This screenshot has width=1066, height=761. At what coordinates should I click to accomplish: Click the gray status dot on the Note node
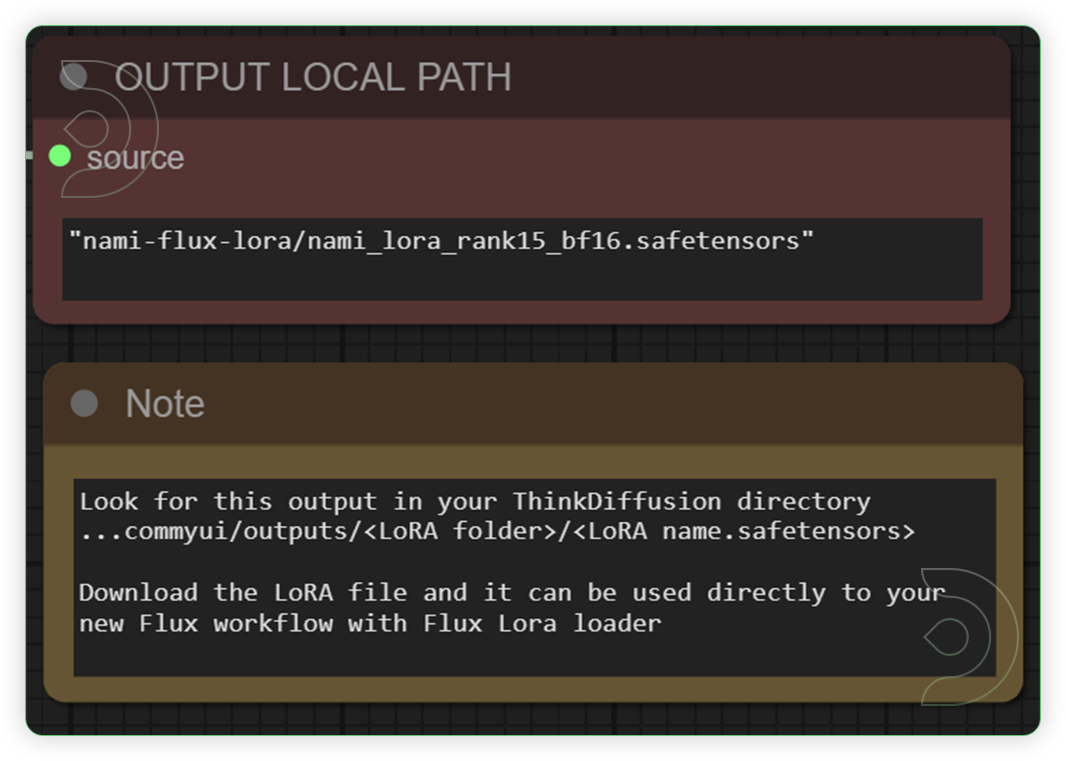pos(86,404)
